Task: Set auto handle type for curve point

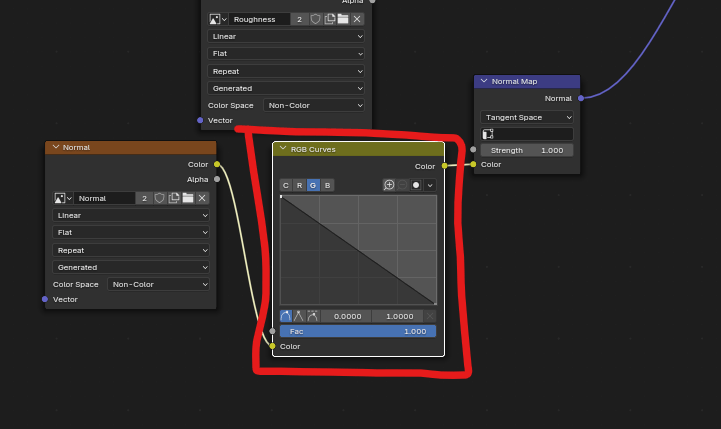Action: point(286,316)
